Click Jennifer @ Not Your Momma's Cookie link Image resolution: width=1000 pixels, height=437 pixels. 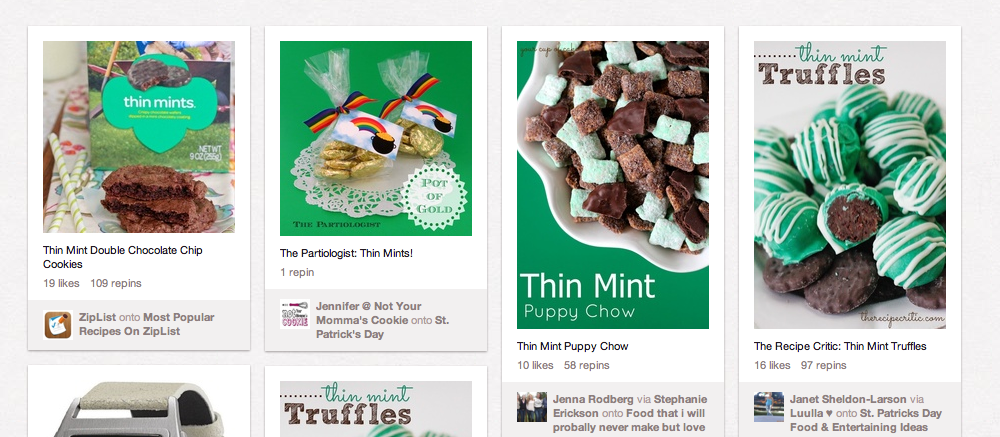(x=369, y=313)
